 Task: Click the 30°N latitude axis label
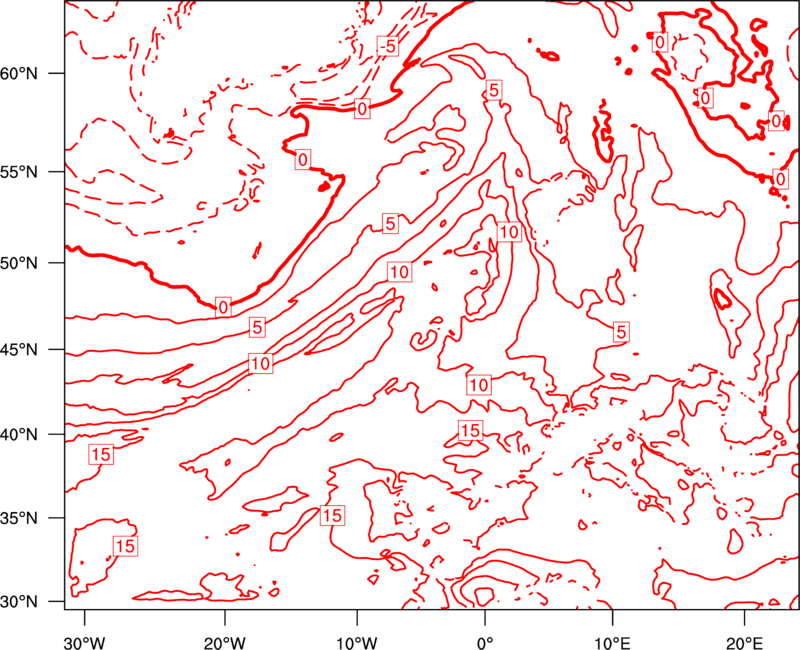point(19,602)
